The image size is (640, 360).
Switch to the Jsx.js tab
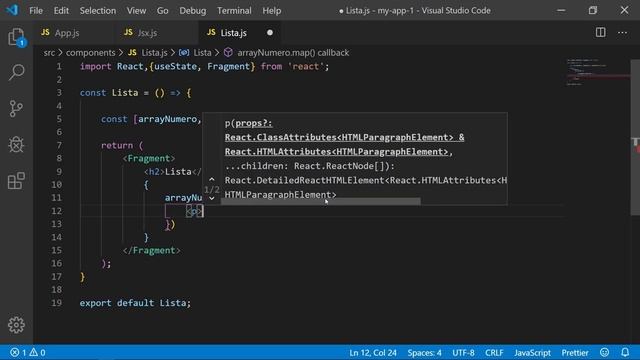tap(157, 33)
